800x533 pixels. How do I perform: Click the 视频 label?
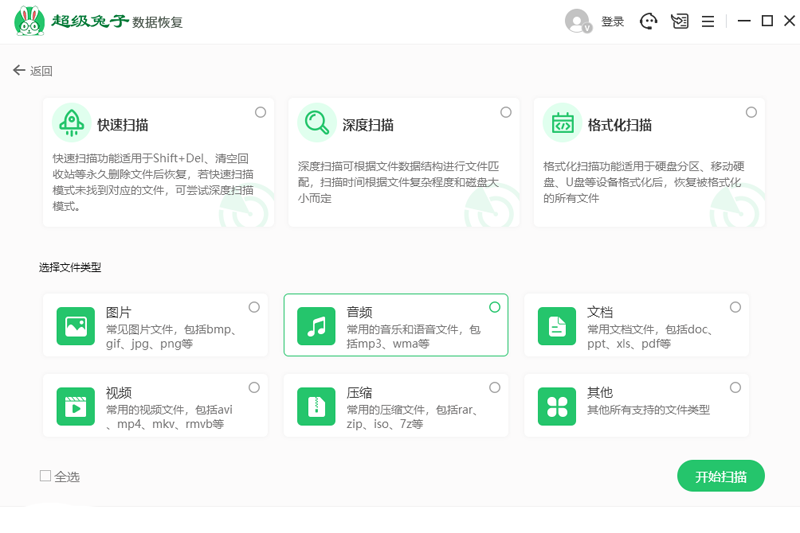pos(119,393)
